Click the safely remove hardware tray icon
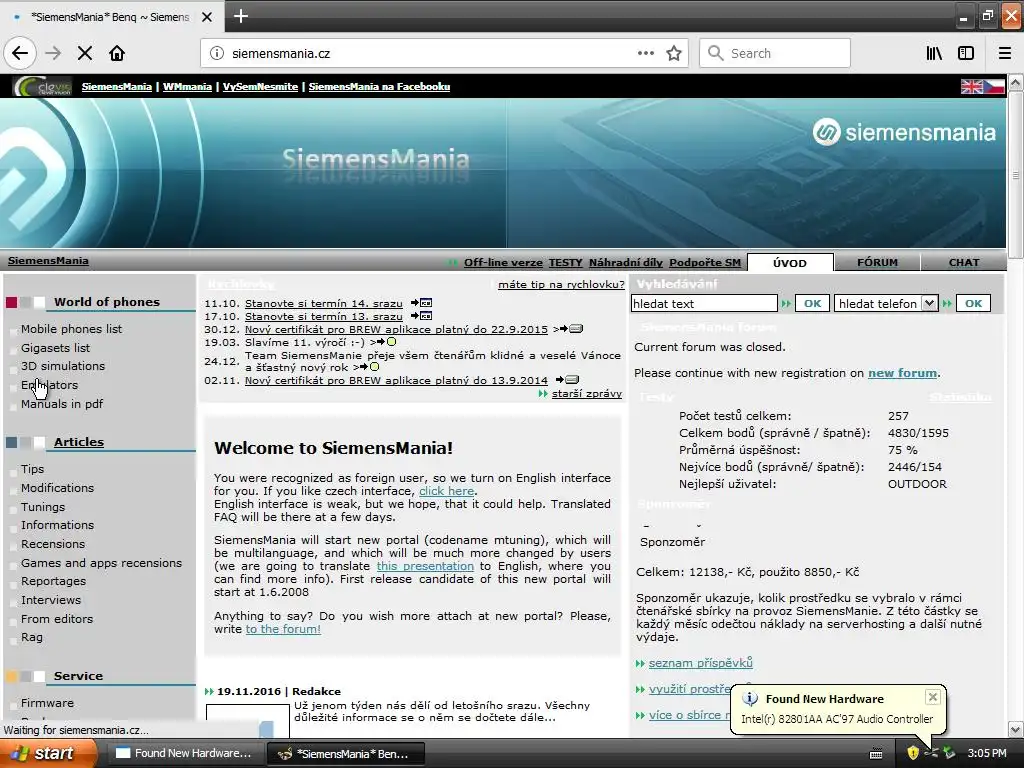The height and width of the screenshot is (768, 1024). coord(949,753)
